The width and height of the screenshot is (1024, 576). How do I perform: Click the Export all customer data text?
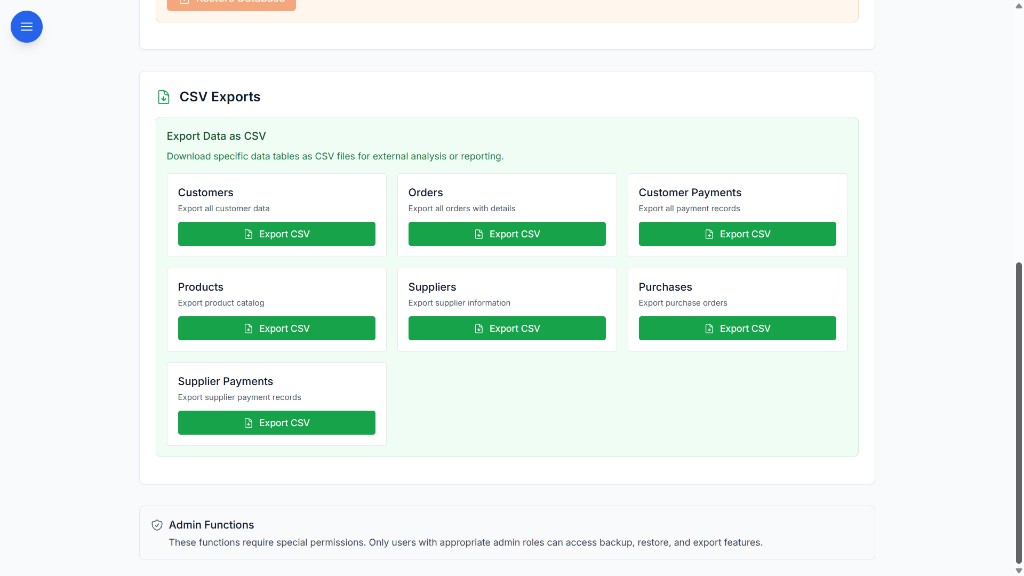click(x=223, y=208)
